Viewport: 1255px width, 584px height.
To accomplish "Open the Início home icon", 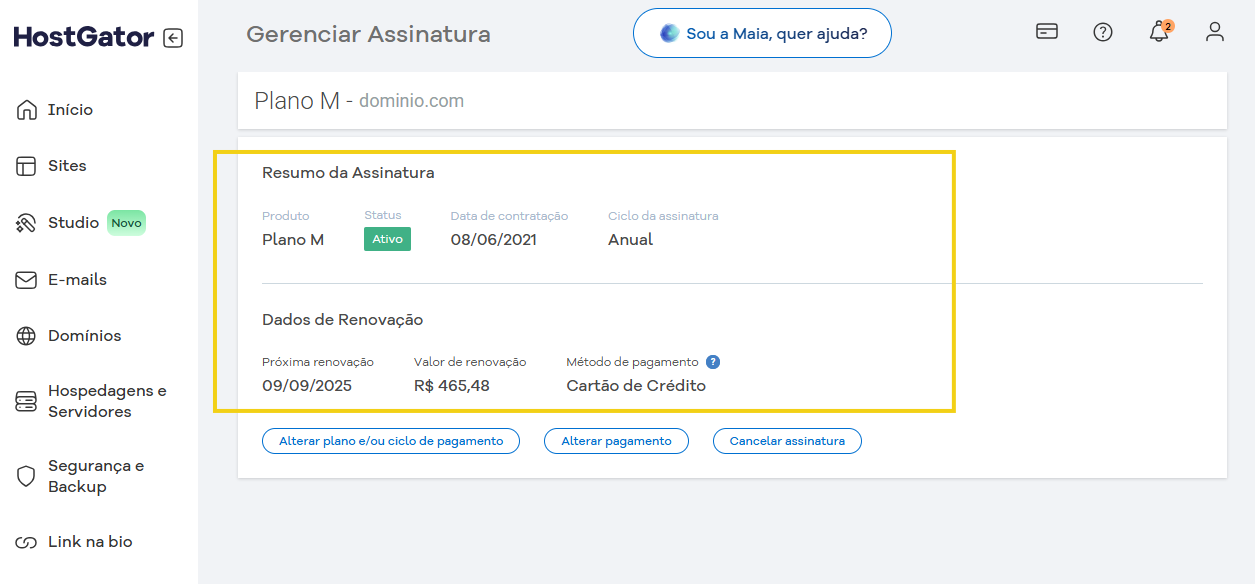I will [x=26, y=110].
